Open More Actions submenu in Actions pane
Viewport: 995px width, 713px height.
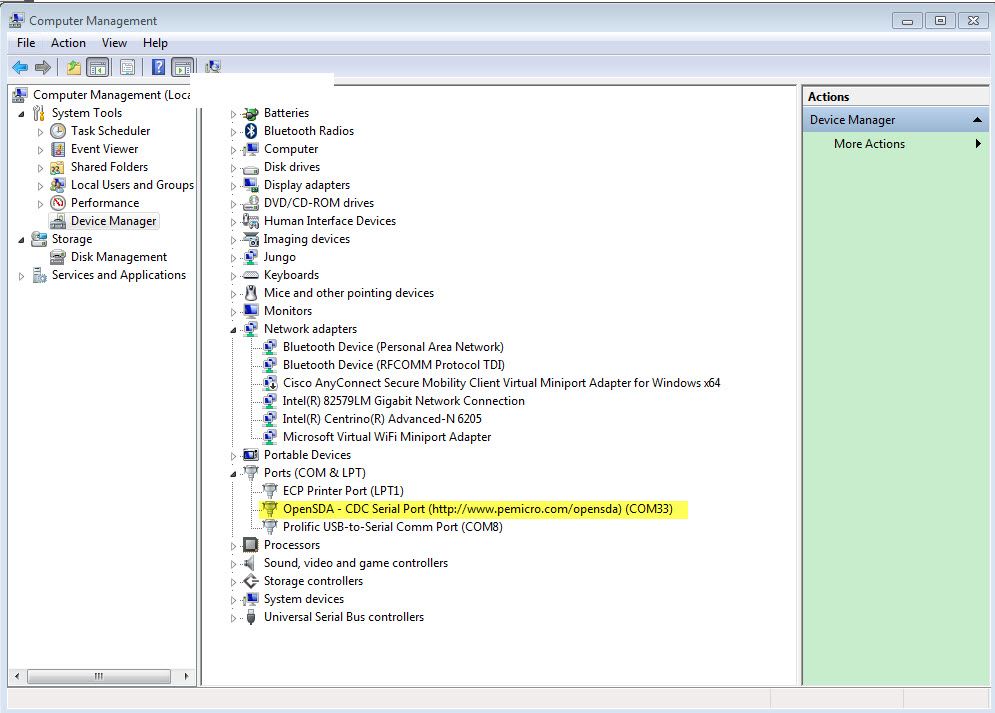pos(896,144)
